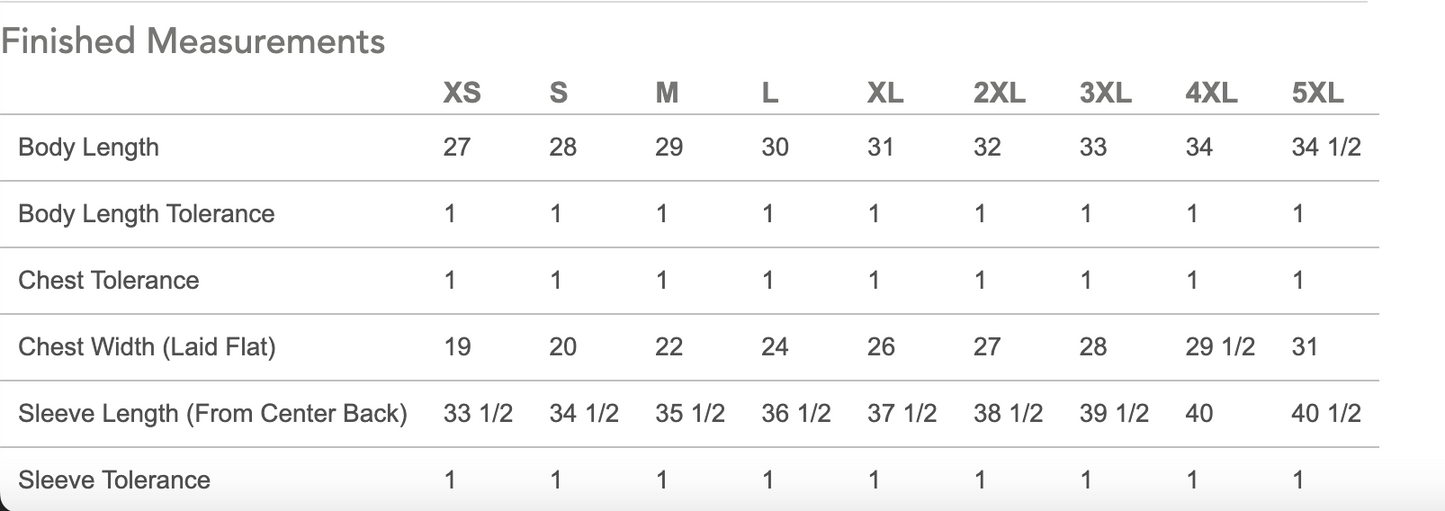Click the Chest Tolerance row label

[x=108, y=280]
